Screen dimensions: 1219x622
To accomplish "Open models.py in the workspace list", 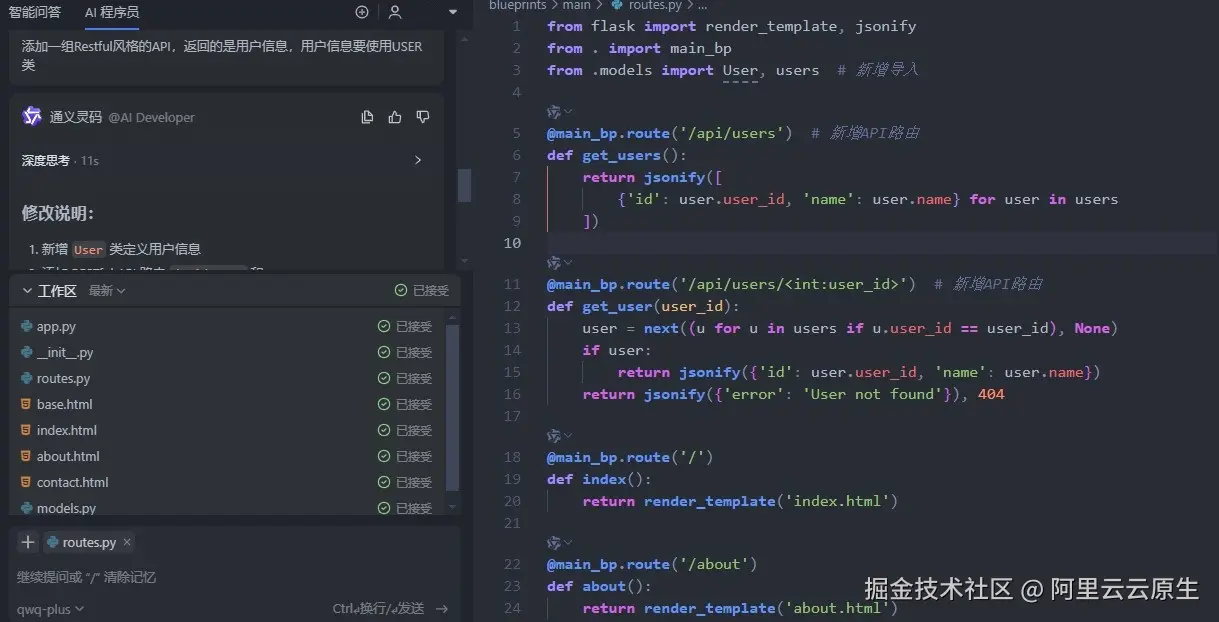I will tap(67, 508).
